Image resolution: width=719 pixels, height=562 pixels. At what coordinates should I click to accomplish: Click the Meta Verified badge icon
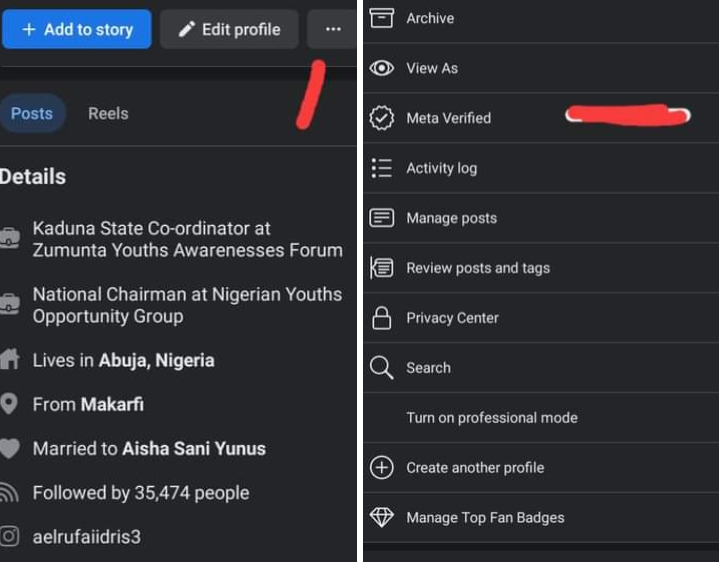(x=381, y=118)
